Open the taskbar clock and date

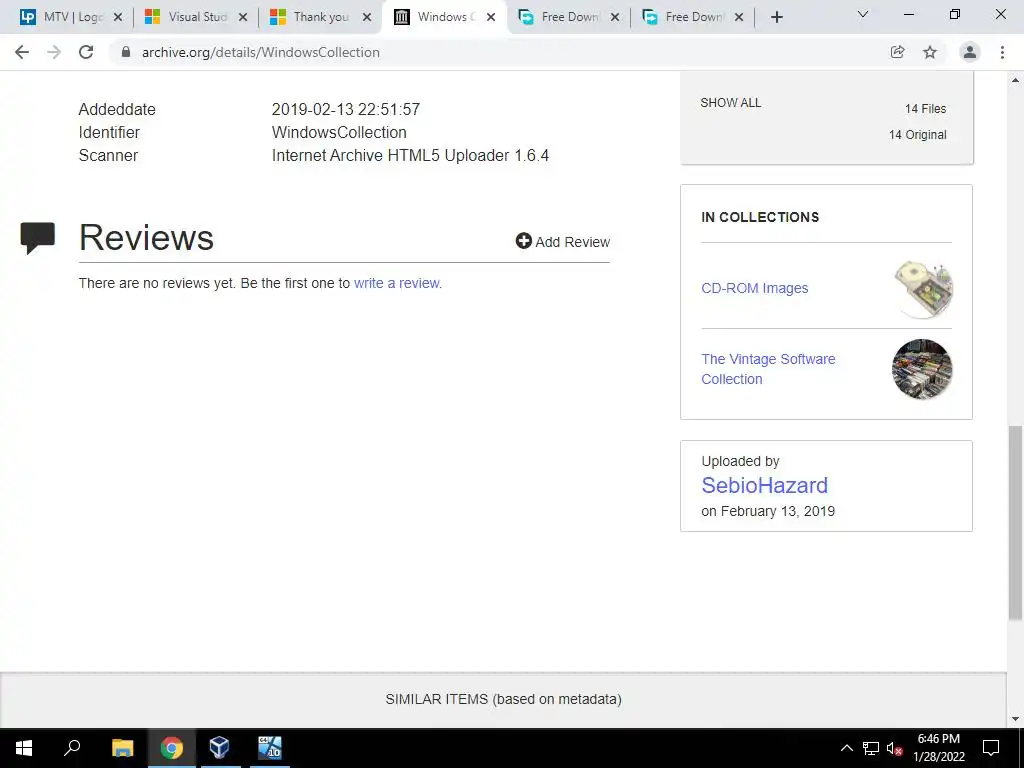coord(938,748)
